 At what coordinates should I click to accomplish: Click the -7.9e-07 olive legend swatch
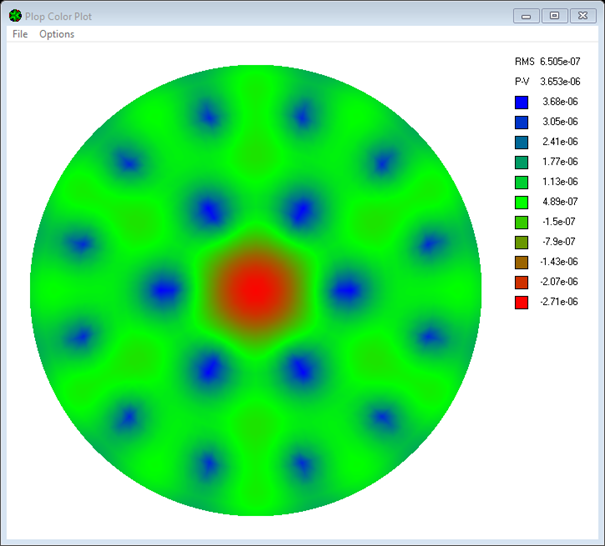click(521, 242)
